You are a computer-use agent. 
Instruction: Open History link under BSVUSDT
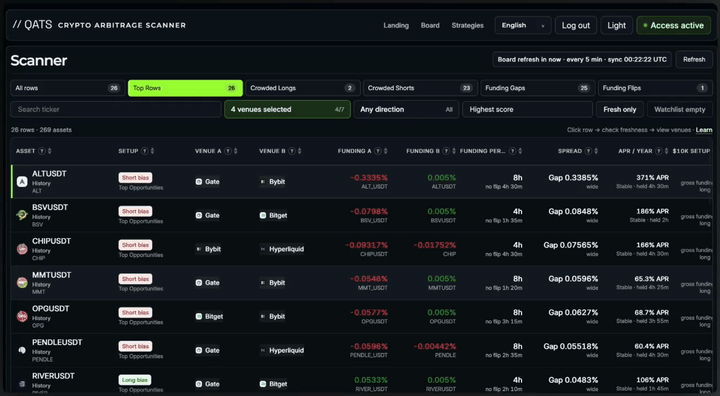(41, 217)
